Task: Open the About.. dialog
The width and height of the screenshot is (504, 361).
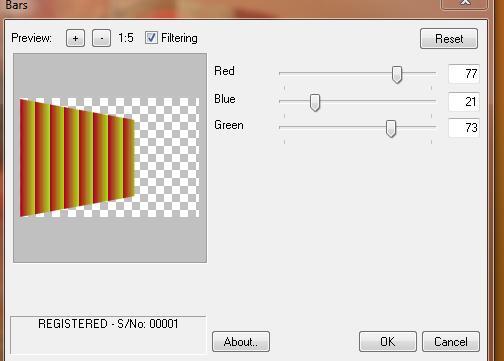Action: tap(241, 342)
